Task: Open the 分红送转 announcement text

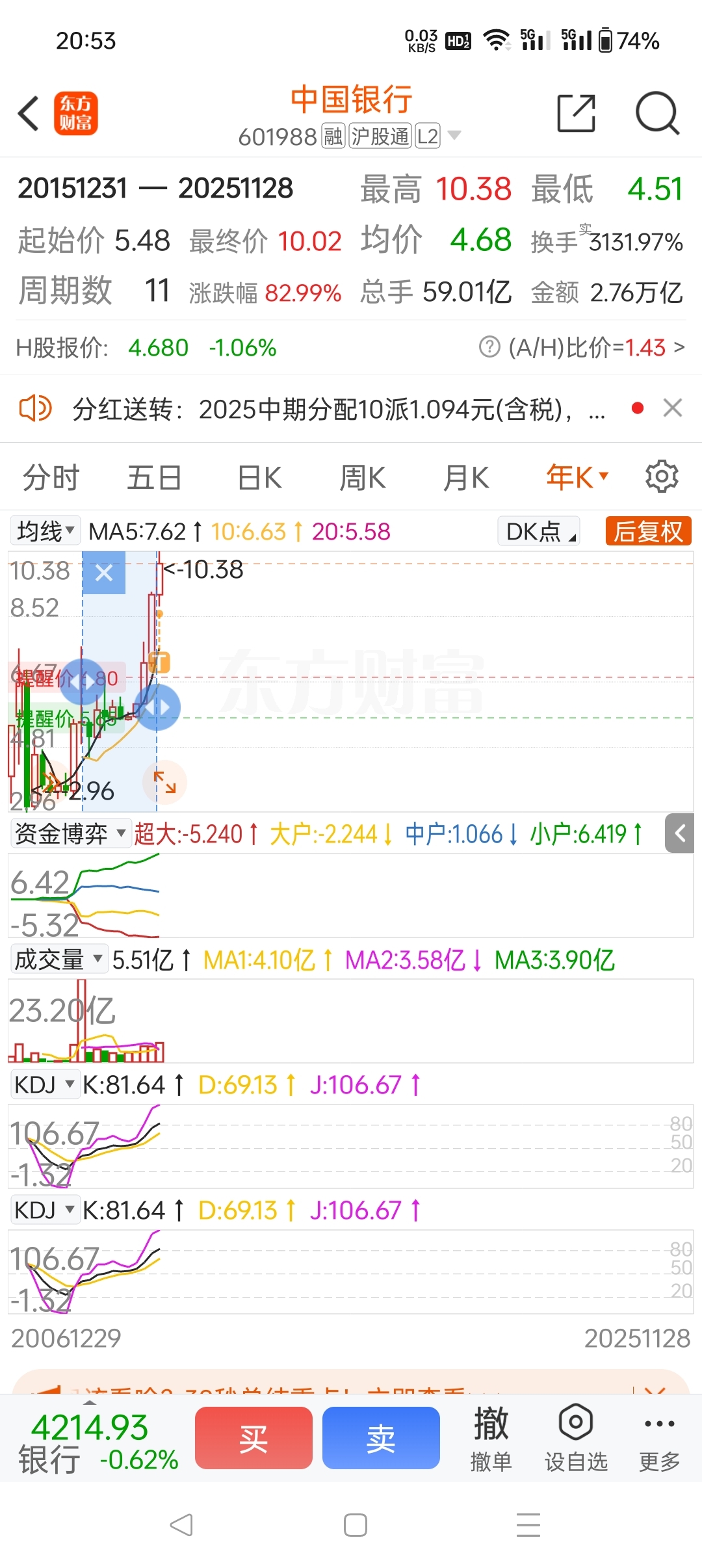Action: [339, 409]
